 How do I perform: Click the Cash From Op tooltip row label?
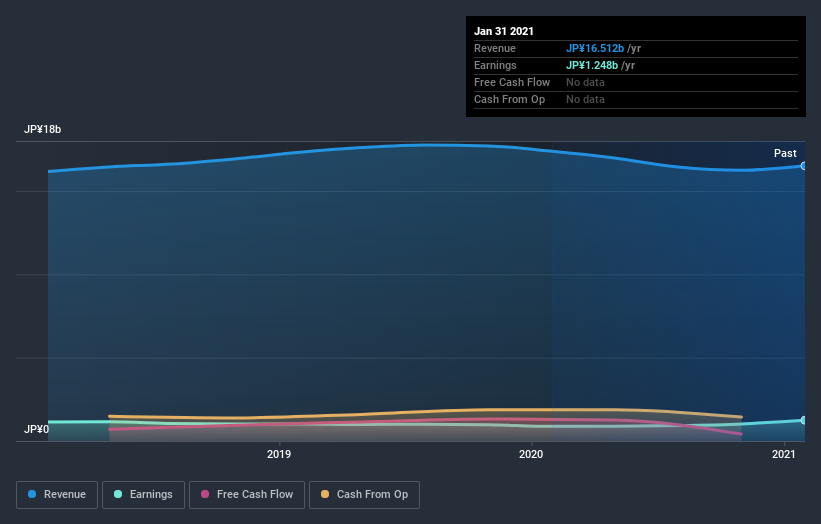coord(509,99)
